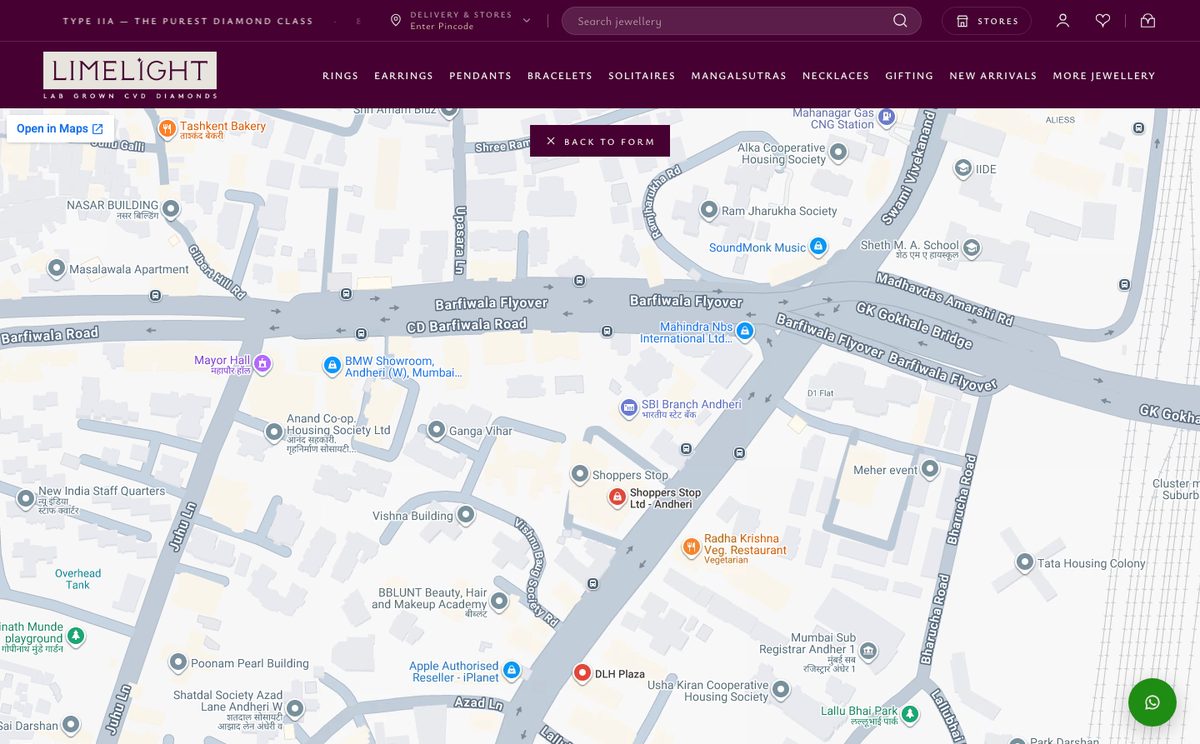Select the Meher event map marker
The image size is (1200, 744).
click(x=930, y=468)
